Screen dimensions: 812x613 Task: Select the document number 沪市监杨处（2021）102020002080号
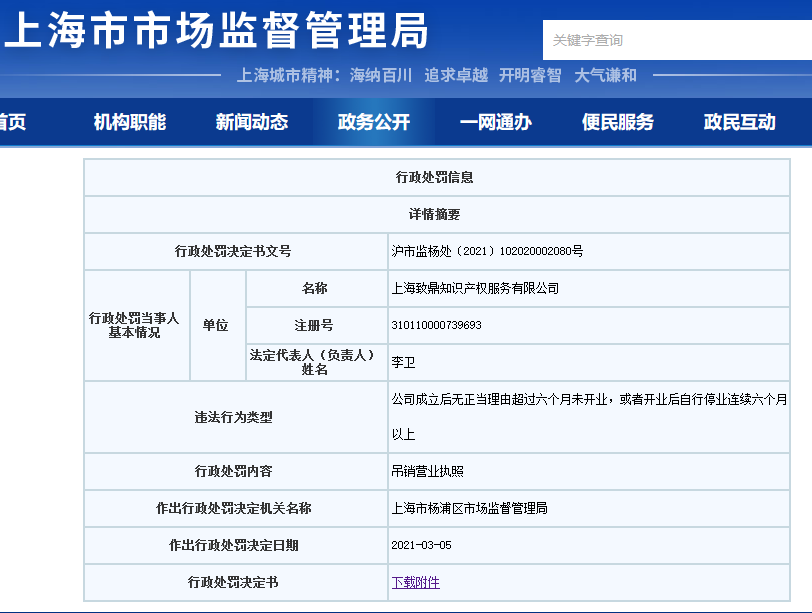(487, 251)
